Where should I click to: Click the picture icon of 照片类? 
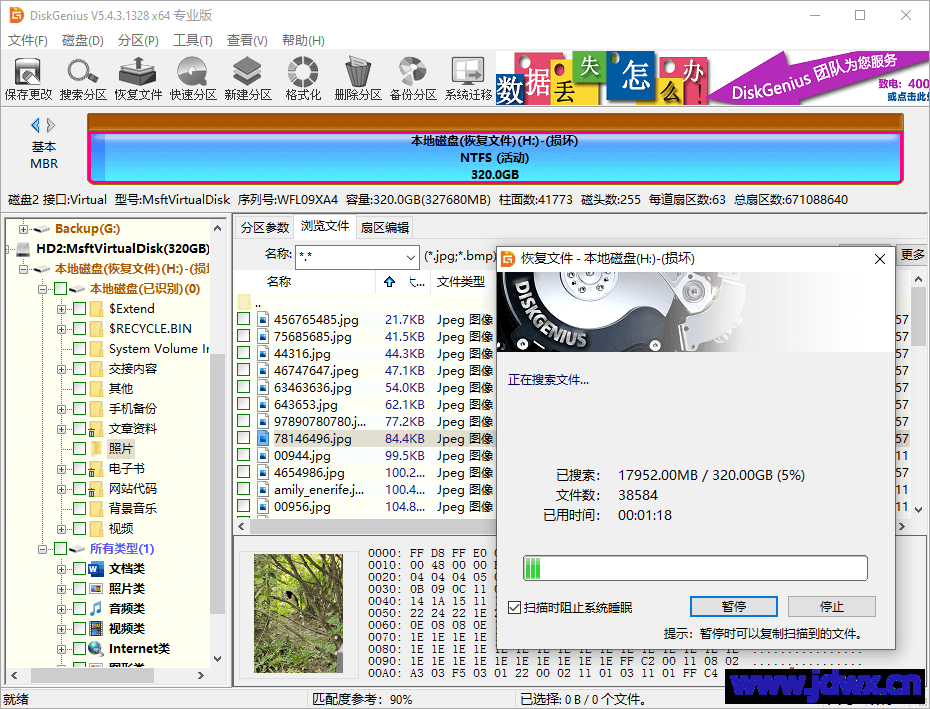click(95, 589)
